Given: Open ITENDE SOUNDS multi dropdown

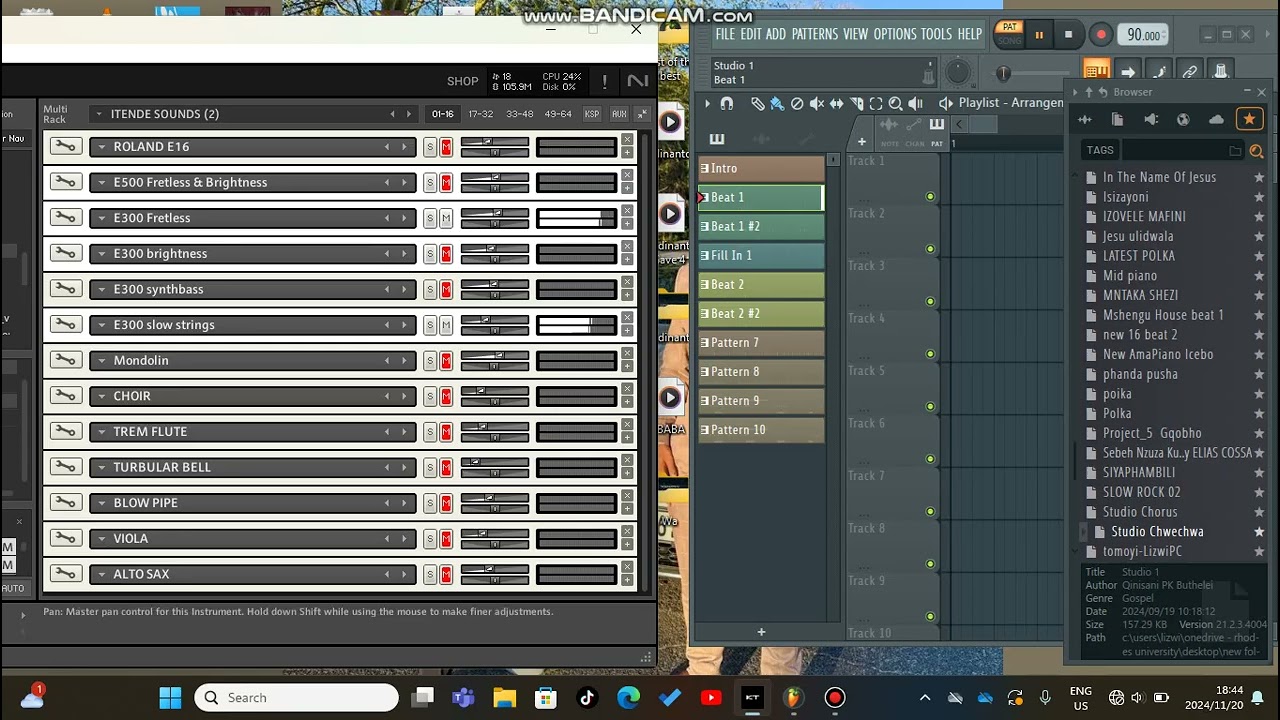Looking at the screenshot, I should [99, 114].
